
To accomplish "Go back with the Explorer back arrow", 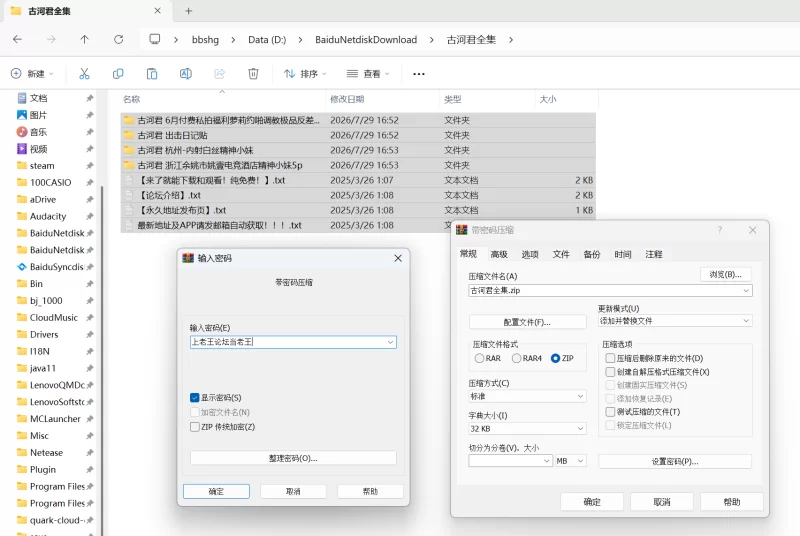I will (x=17, y=39).
